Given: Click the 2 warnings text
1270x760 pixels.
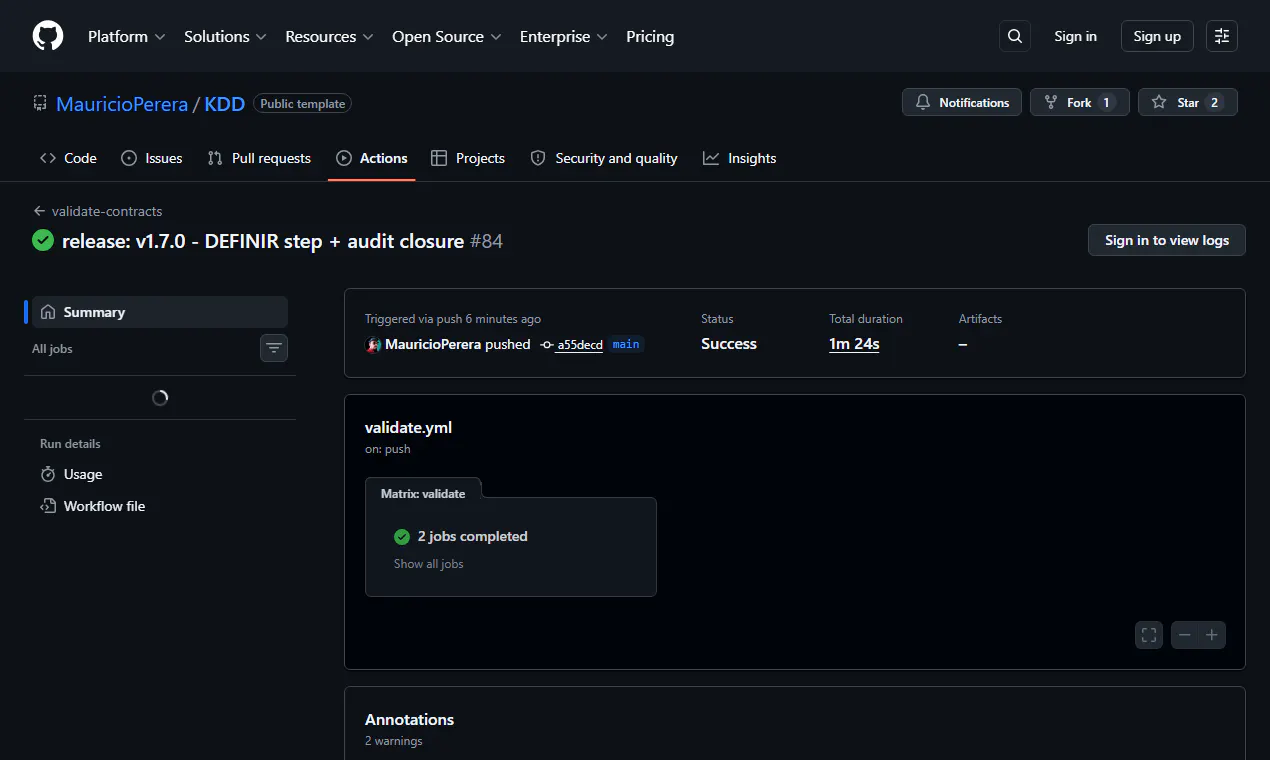Looking at the screenshot, I should click(394, 741).
